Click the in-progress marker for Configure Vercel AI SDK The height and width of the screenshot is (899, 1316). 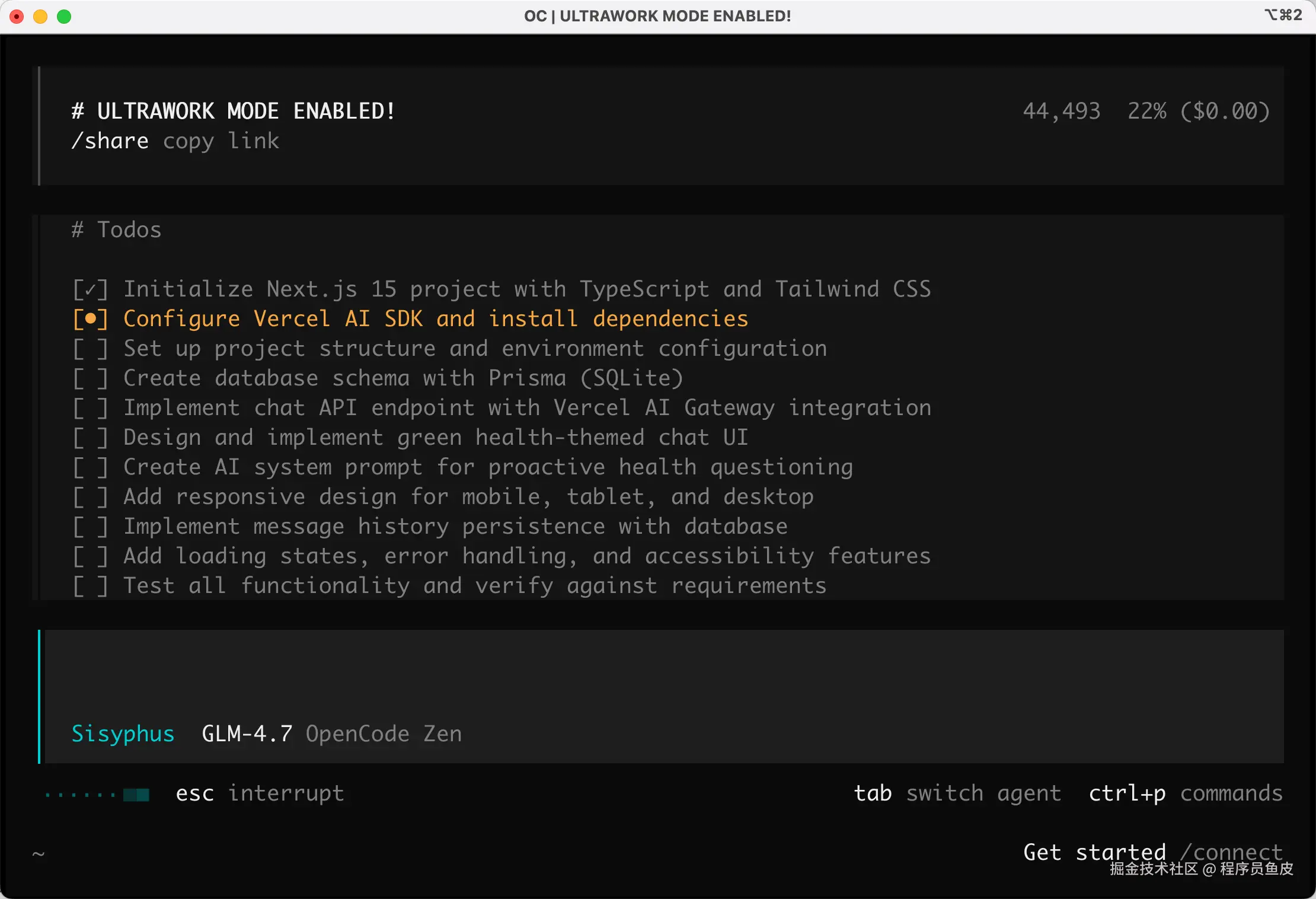point(90,319)
